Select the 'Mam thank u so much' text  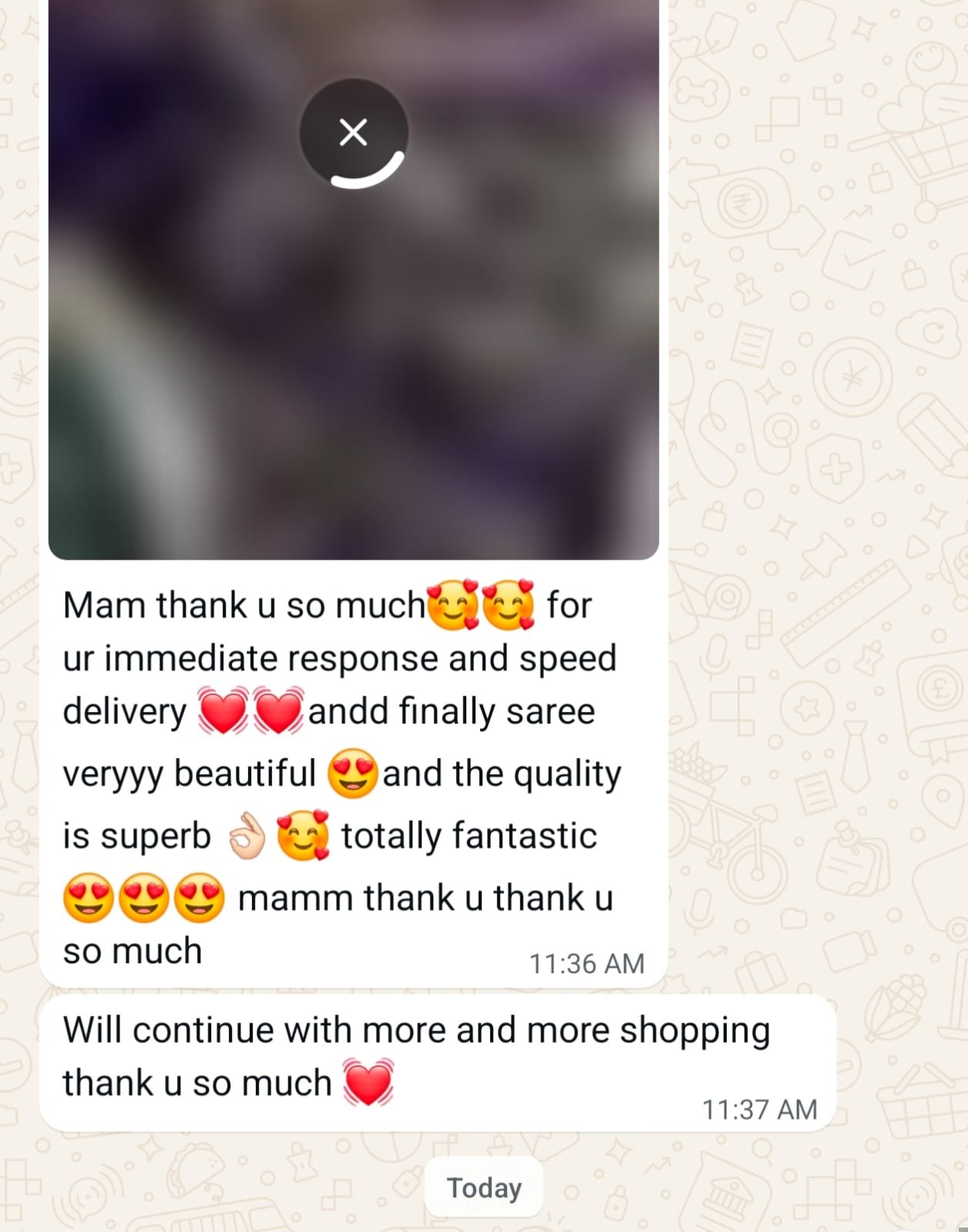click(x=244, y=605)
